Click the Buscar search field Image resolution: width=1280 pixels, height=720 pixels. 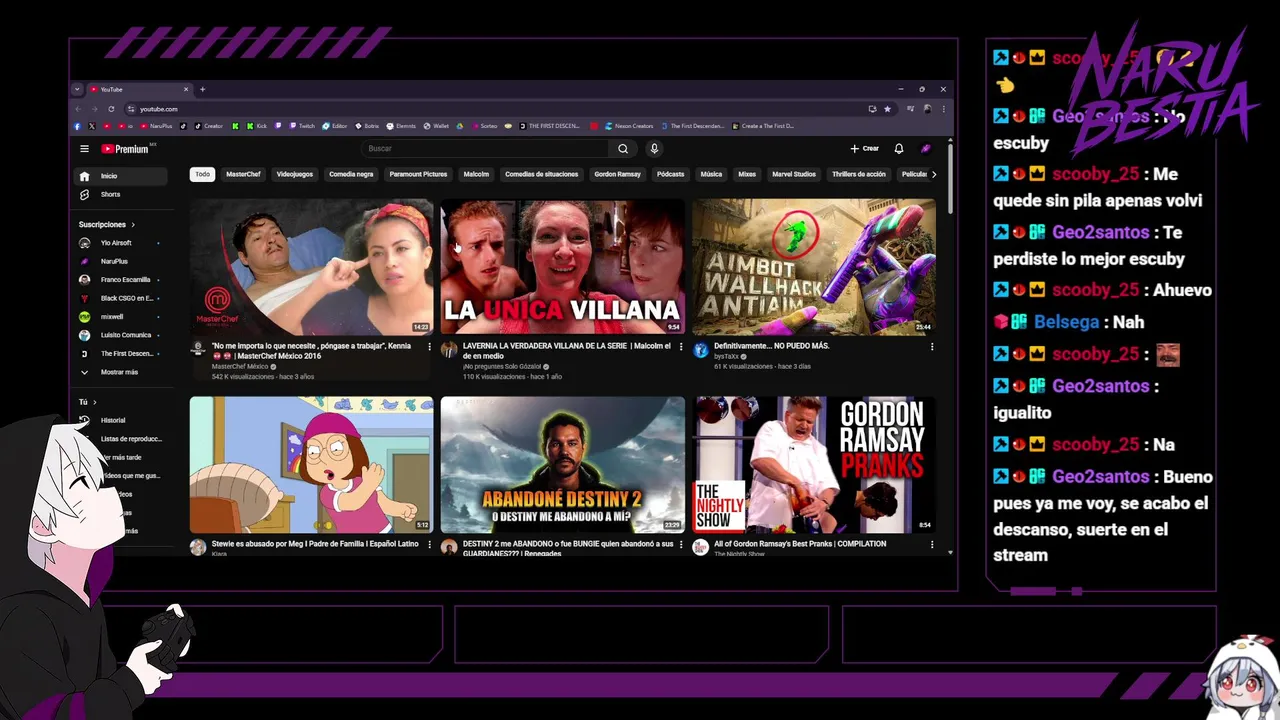pyautogui.click(x=485, y=149)
